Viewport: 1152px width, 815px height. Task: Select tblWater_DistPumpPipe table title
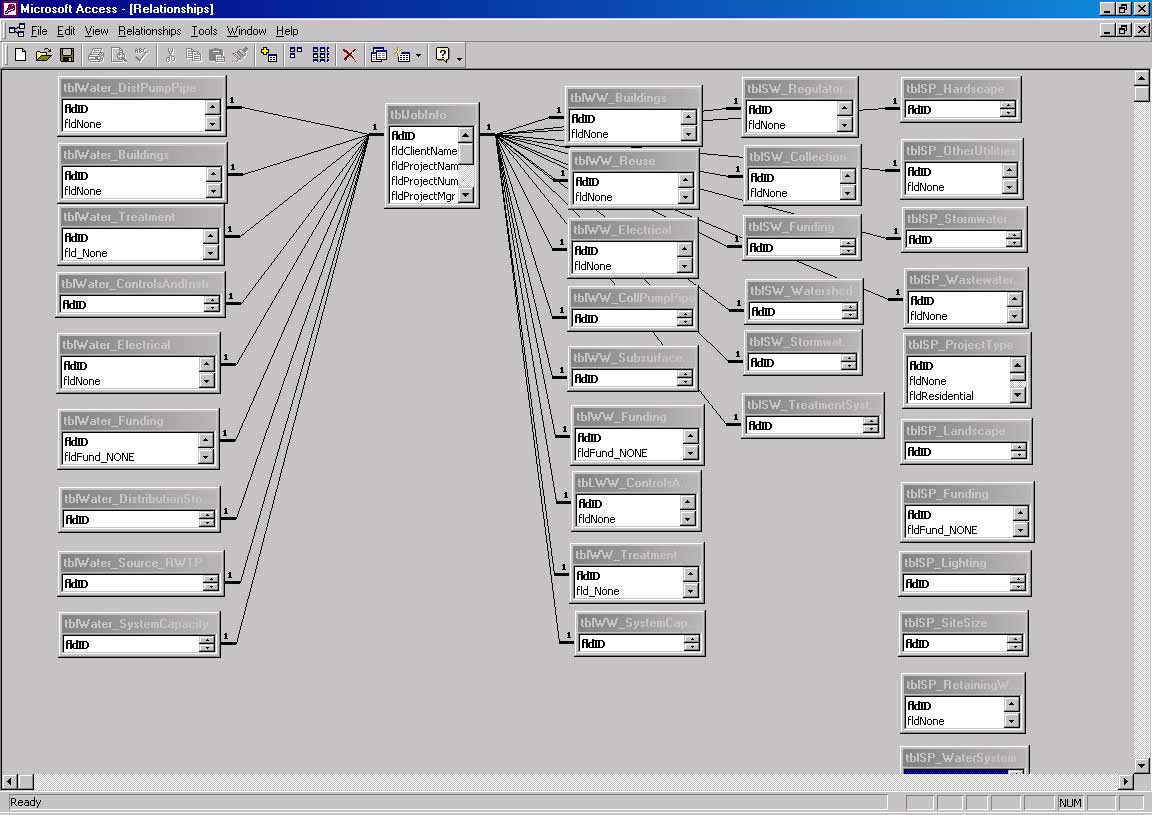coord(142,87)
